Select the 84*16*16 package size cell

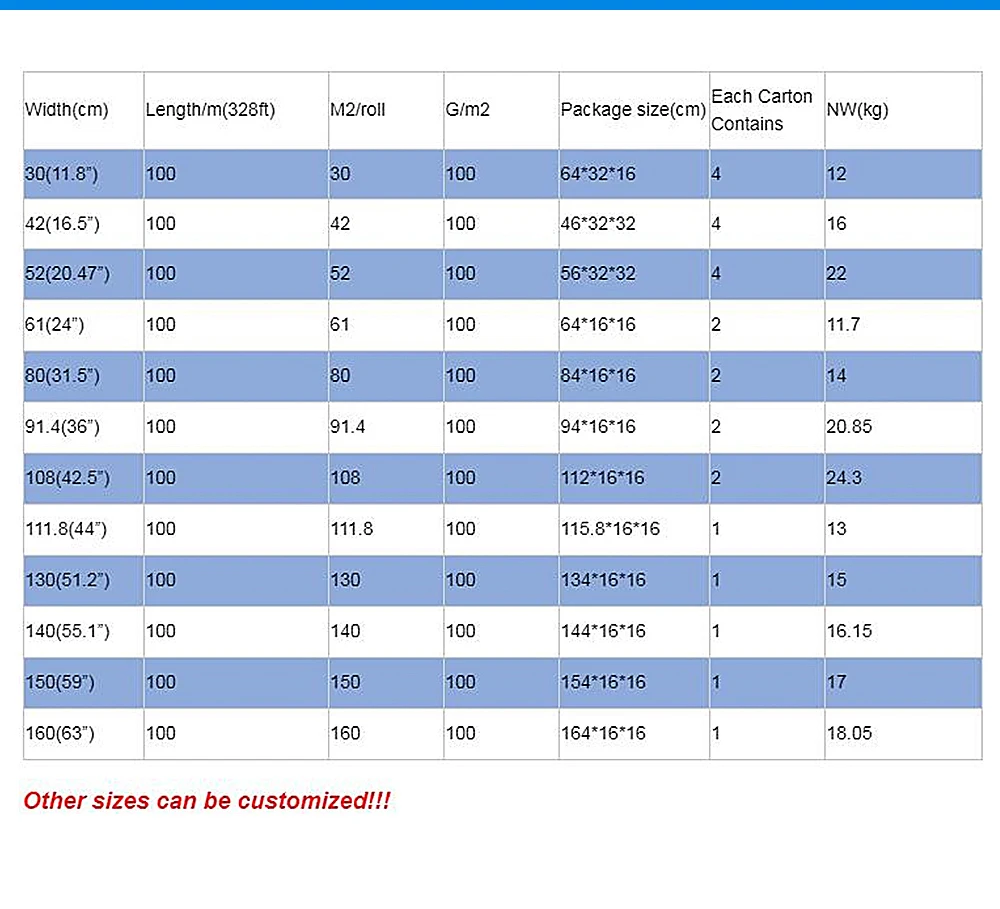point(598,376)
